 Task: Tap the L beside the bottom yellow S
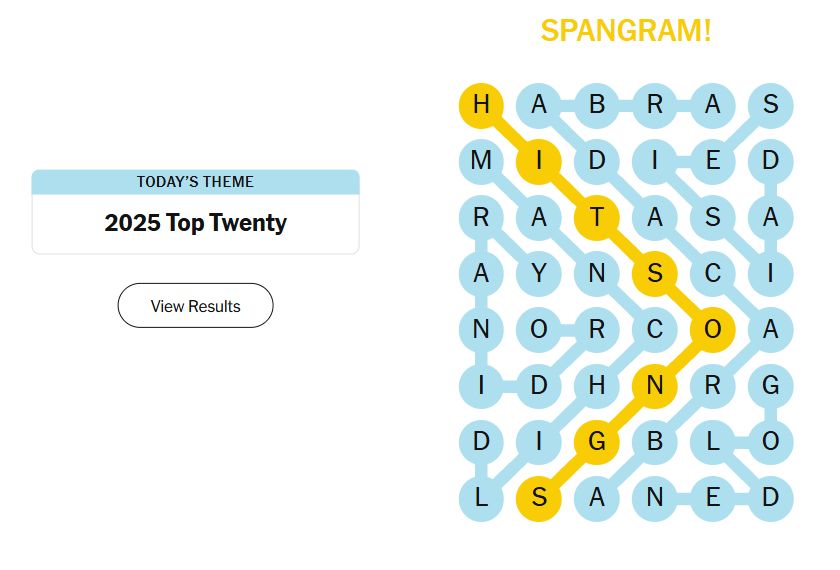point(481,498)
